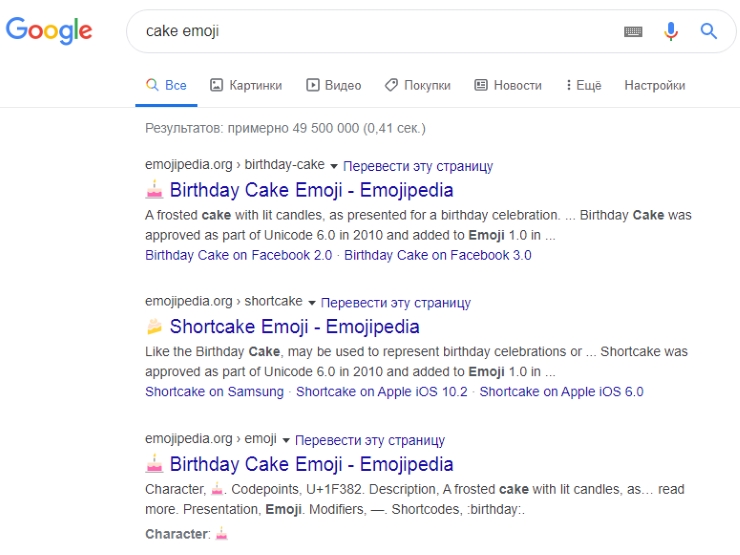Switch to the Покупки tab
Screen dimensions: 740x555
(417, 85)
